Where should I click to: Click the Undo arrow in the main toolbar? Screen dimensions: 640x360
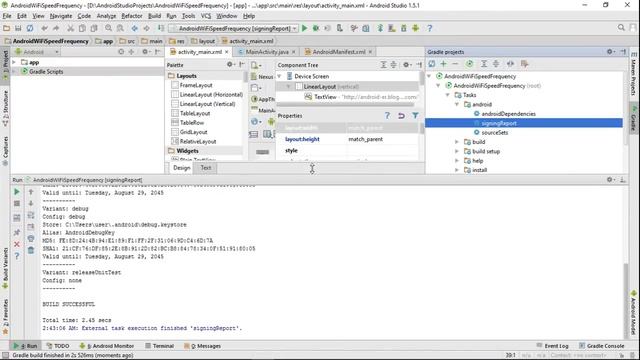[44, 28]
